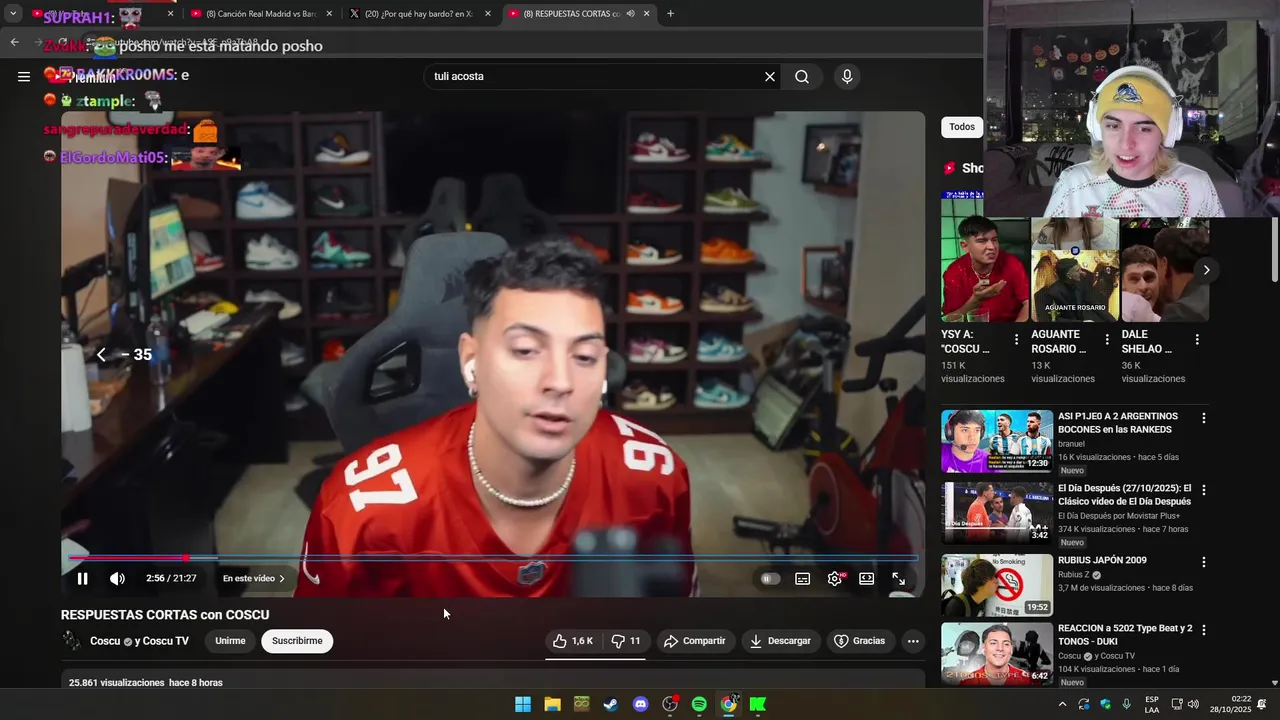Viewport: 1280px width, 720px height.
Task: Open the Coscu y Coscu TV channel
Action: tap(139, 641)
